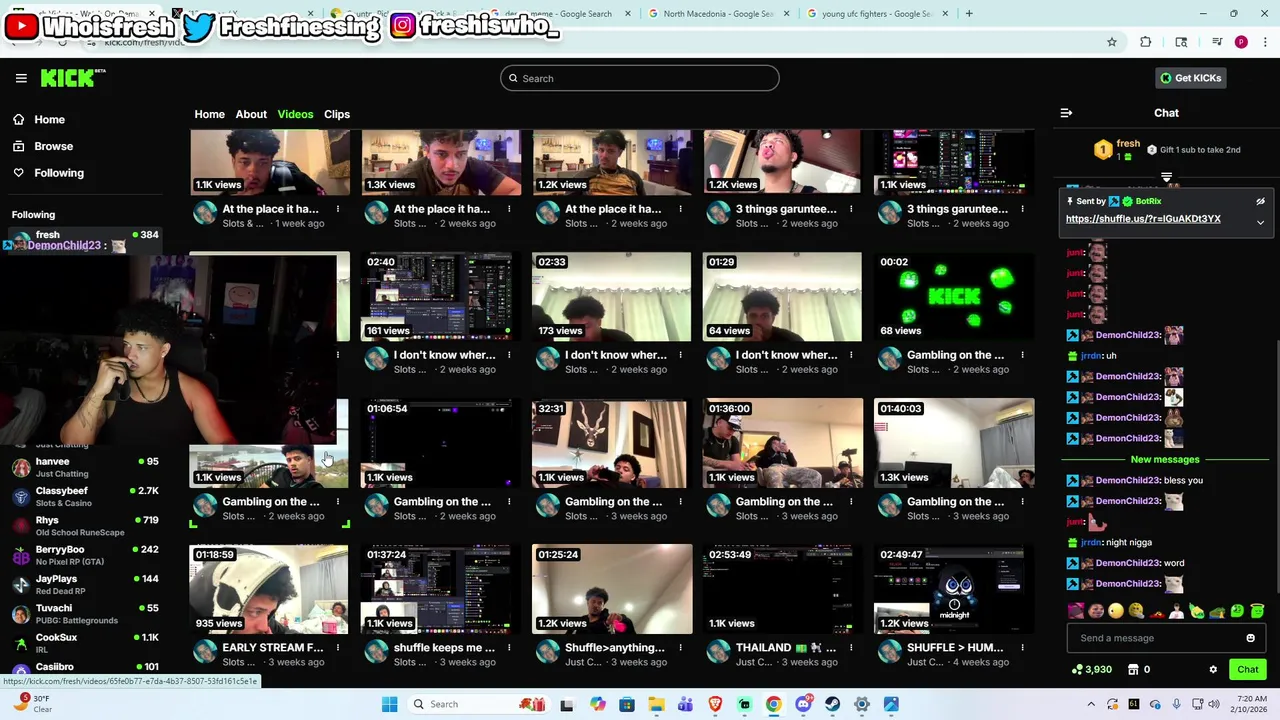Open options for 68 views Gambling video
The height and width of the screenshot is (720, 1280).
tap(1022, 355)
